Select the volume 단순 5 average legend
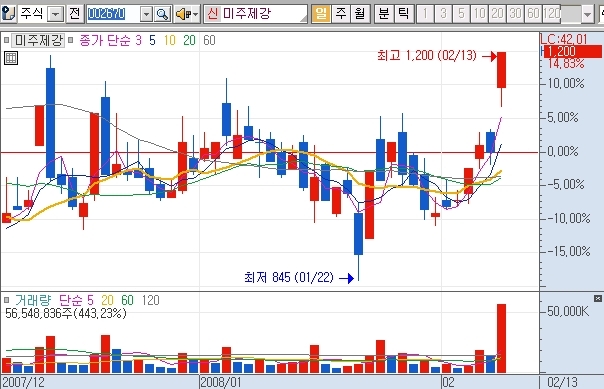The image size is (604, 389). coord(76,300)
